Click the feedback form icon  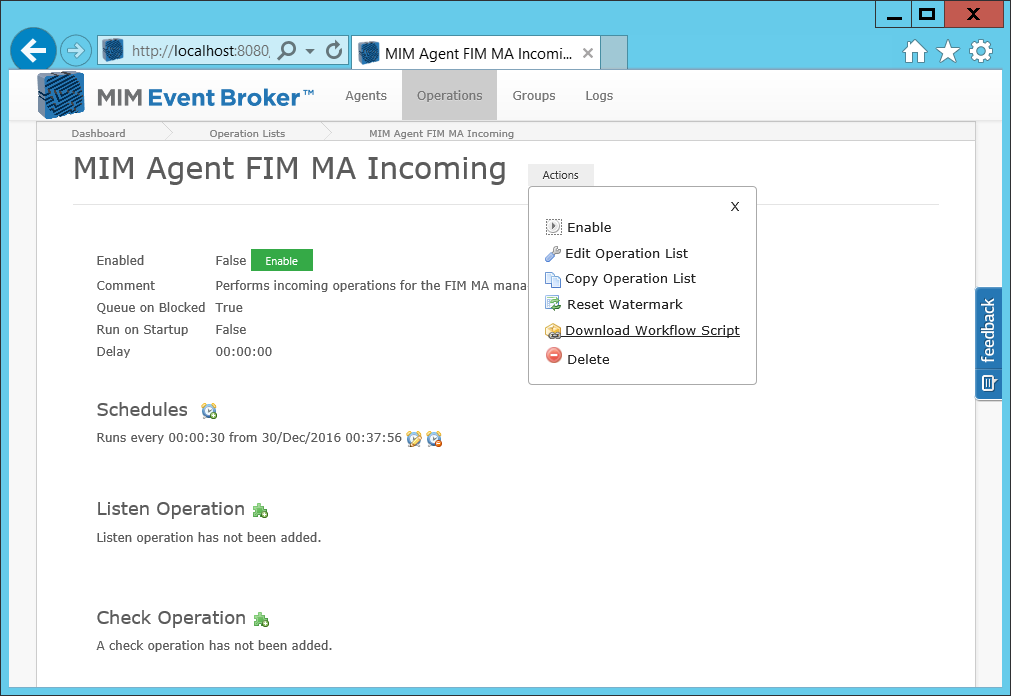point(988,383)
